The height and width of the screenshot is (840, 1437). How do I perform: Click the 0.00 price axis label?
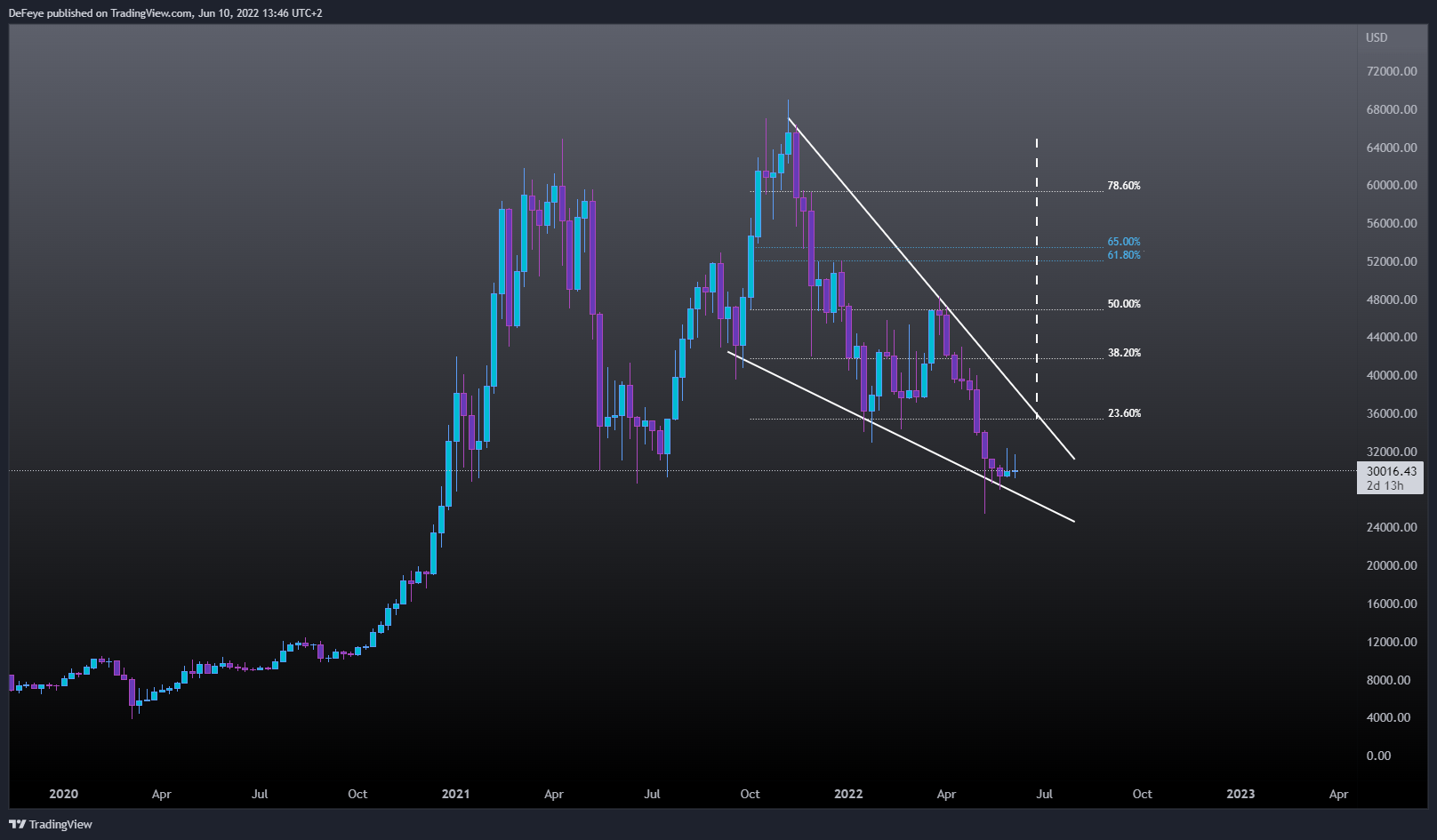(x=1378, y=756)
